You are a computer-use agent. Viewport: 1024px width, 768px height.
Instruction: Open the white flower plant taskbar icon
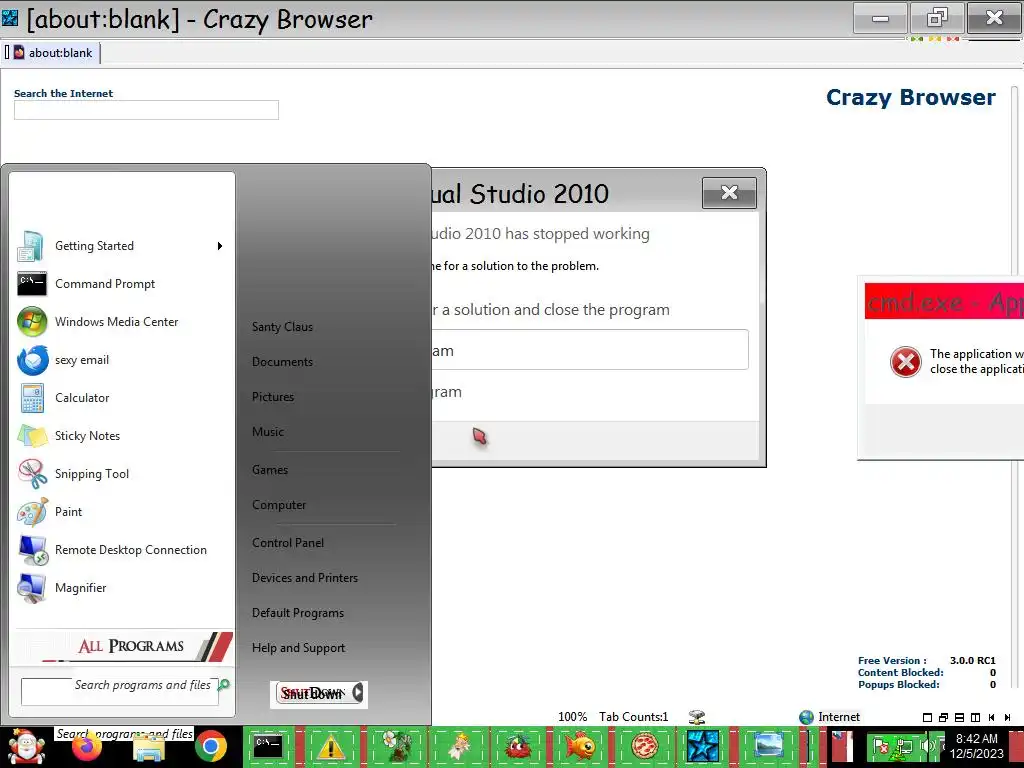coord(395,746)
